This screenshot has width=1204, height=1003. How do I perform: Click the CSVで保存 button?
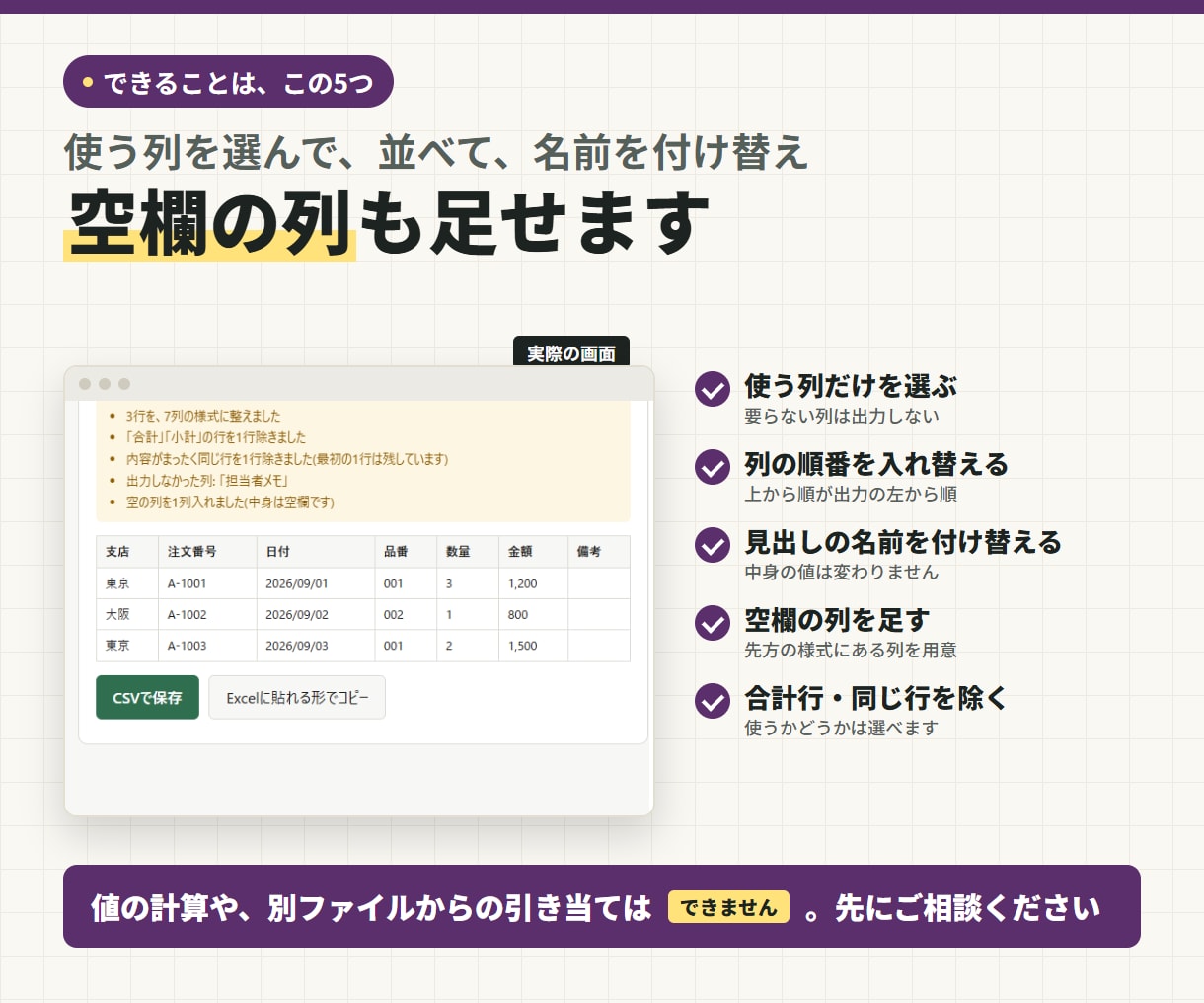[x=147, y=697]
